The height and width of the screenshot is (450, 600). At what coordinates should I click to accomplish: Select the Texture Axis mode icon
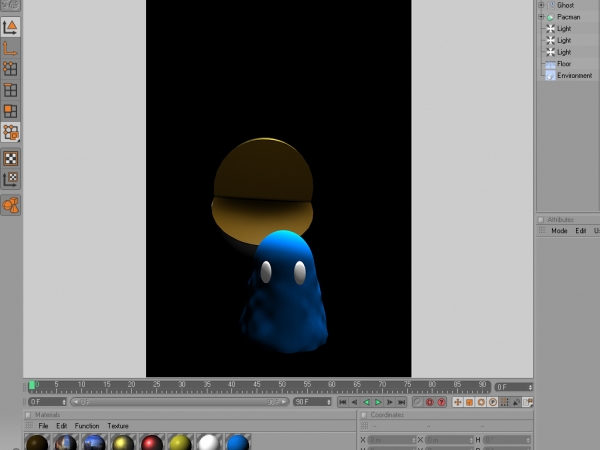pyautogui.click(x=10, y=179)
